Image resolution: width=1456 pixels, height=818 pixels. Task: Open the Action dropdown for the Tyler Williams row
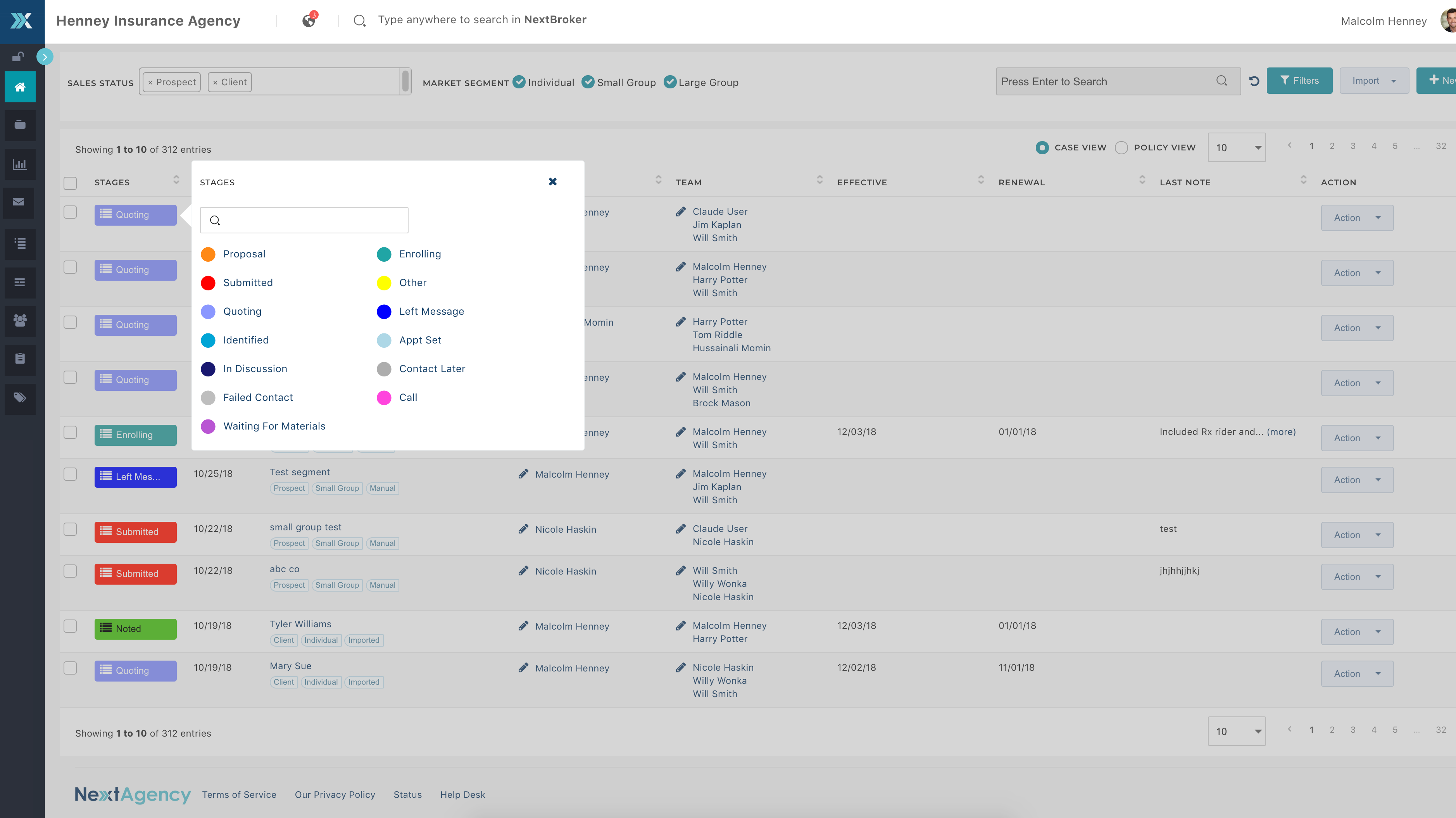click(x=1356, y=632)
